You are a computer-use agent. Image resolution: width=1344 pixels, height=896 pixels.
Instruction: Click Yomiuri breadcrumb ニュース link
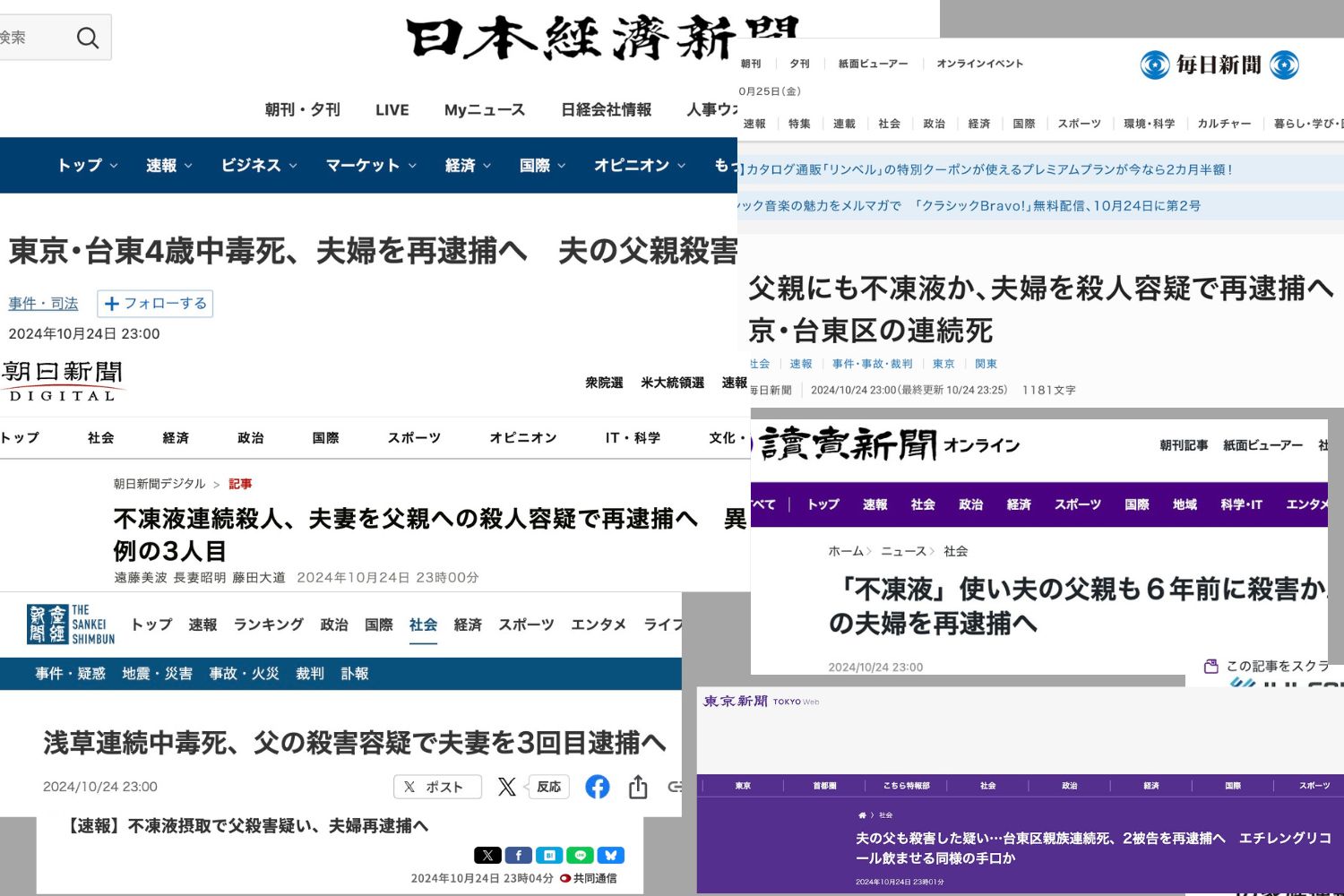[903, 551]
